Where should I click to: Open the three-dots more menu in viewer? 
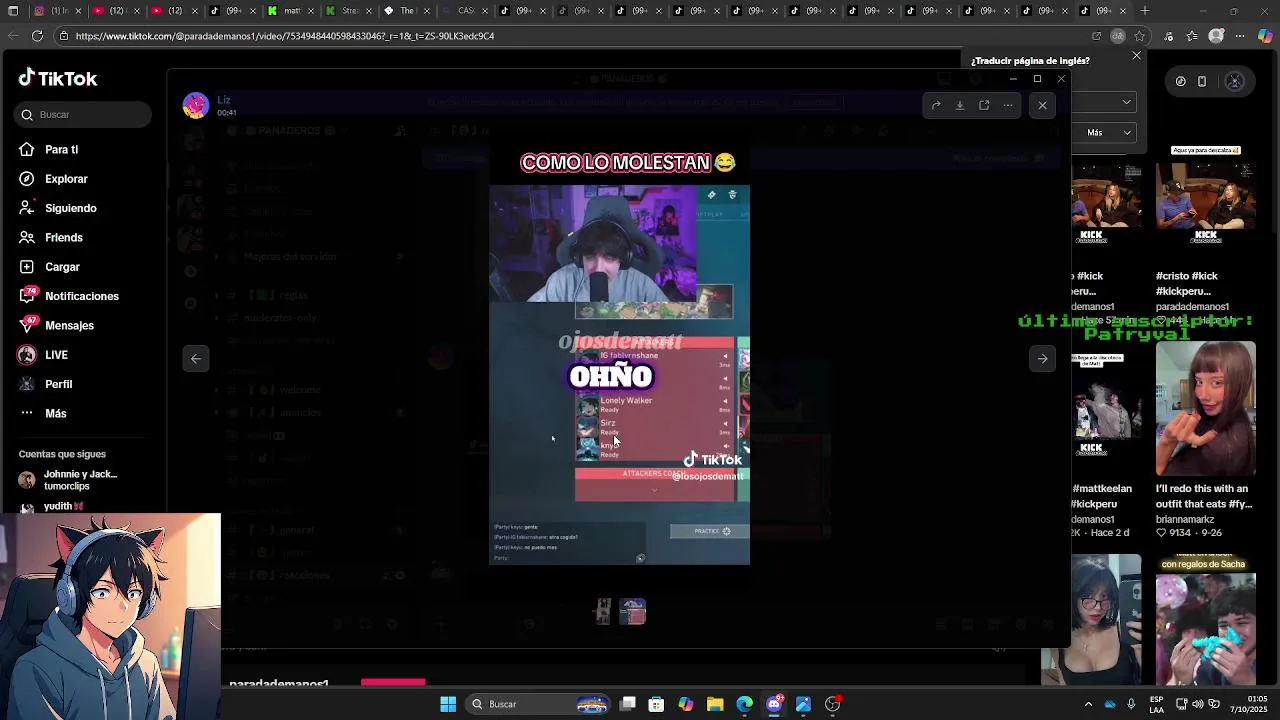[1008, 105]
